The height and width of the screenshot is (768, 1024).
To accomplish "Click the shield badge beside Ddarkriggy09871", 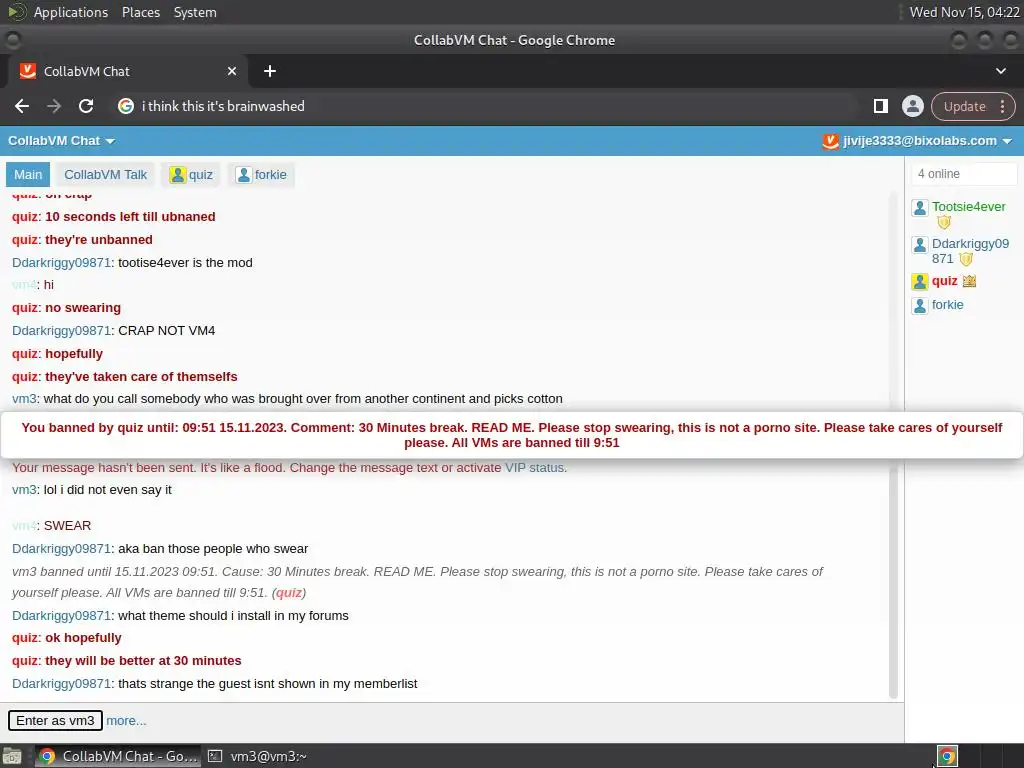I will [966, 259].
